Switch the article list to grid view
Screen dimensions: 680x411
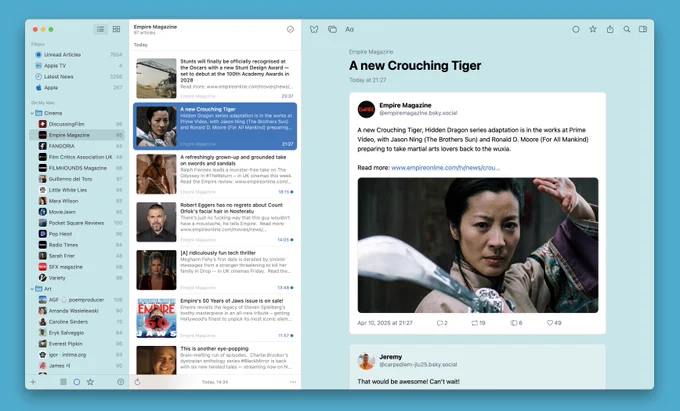click(116, 29)
